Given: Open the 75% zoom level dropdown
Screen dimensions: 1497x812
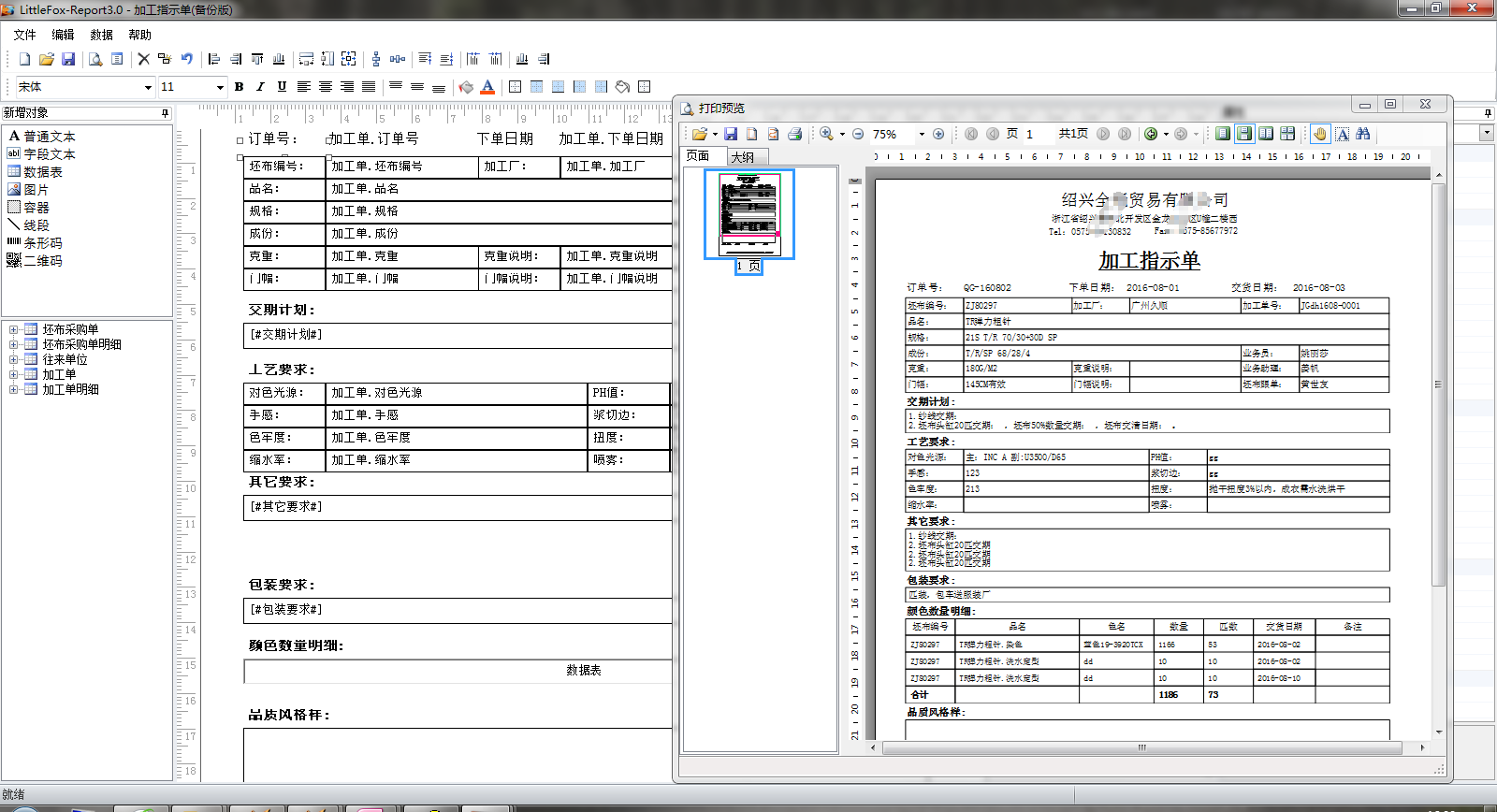Looking at the screenshot, I should (x=922, y=134).
